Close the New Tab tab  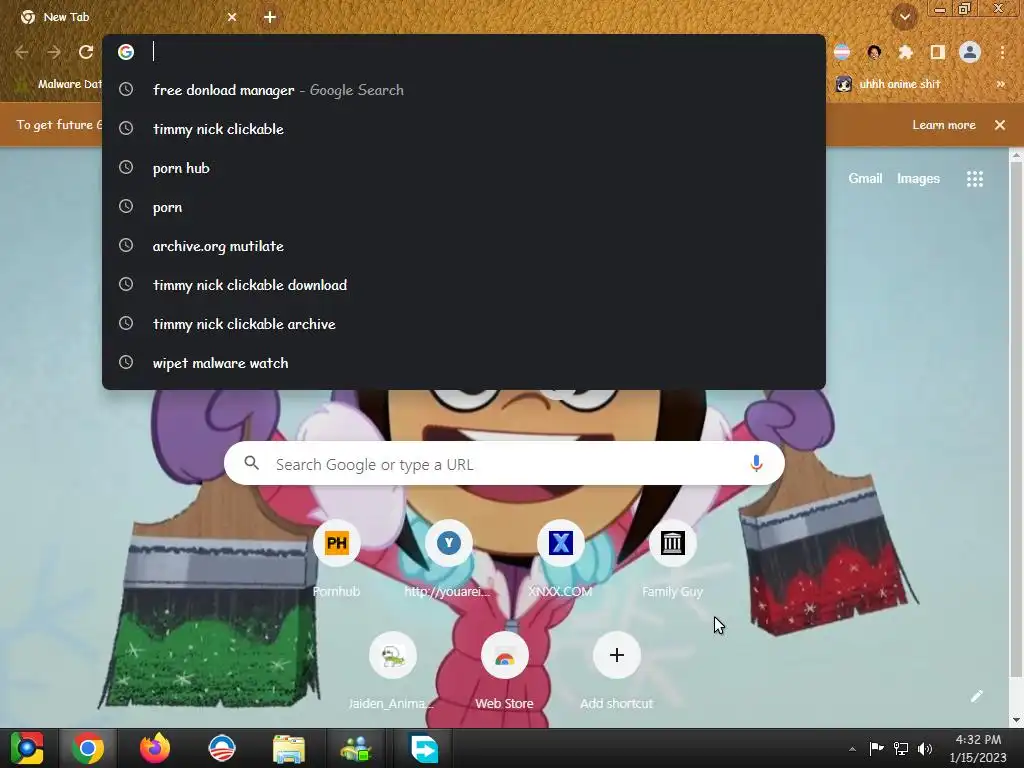(232, 17)
